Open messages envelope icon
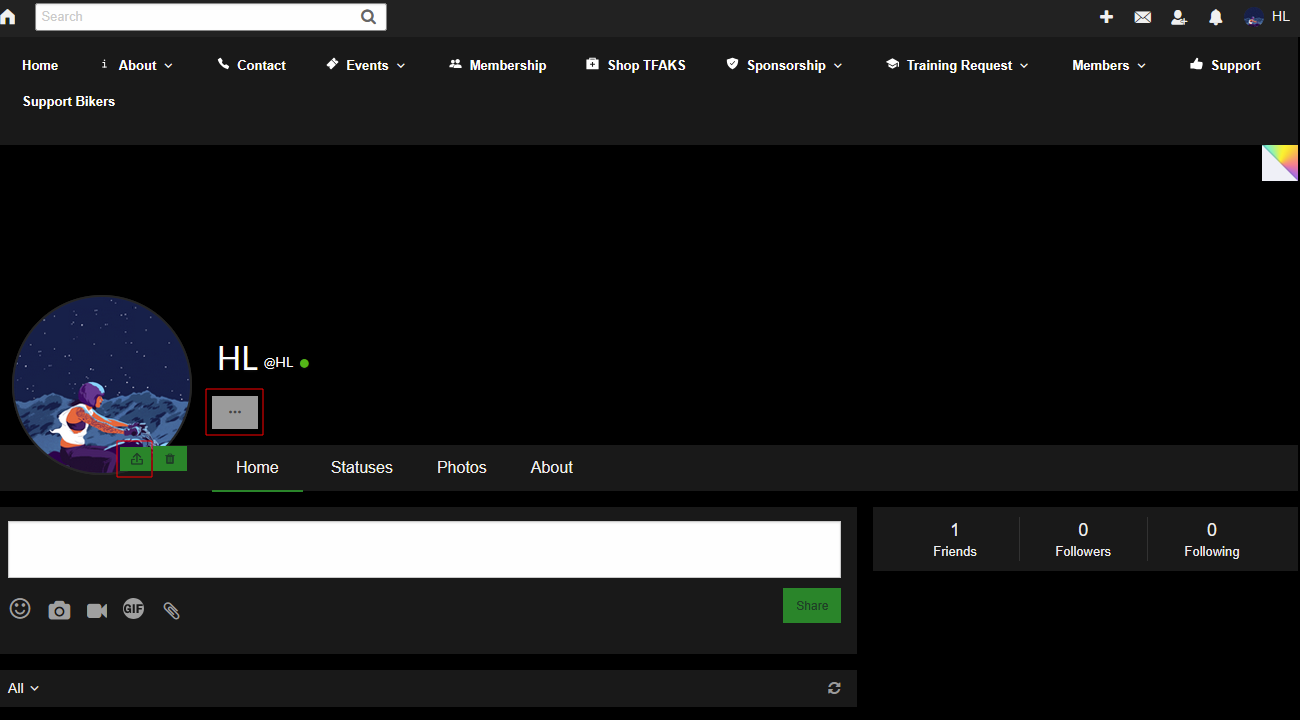 (x=1142, y=17)
